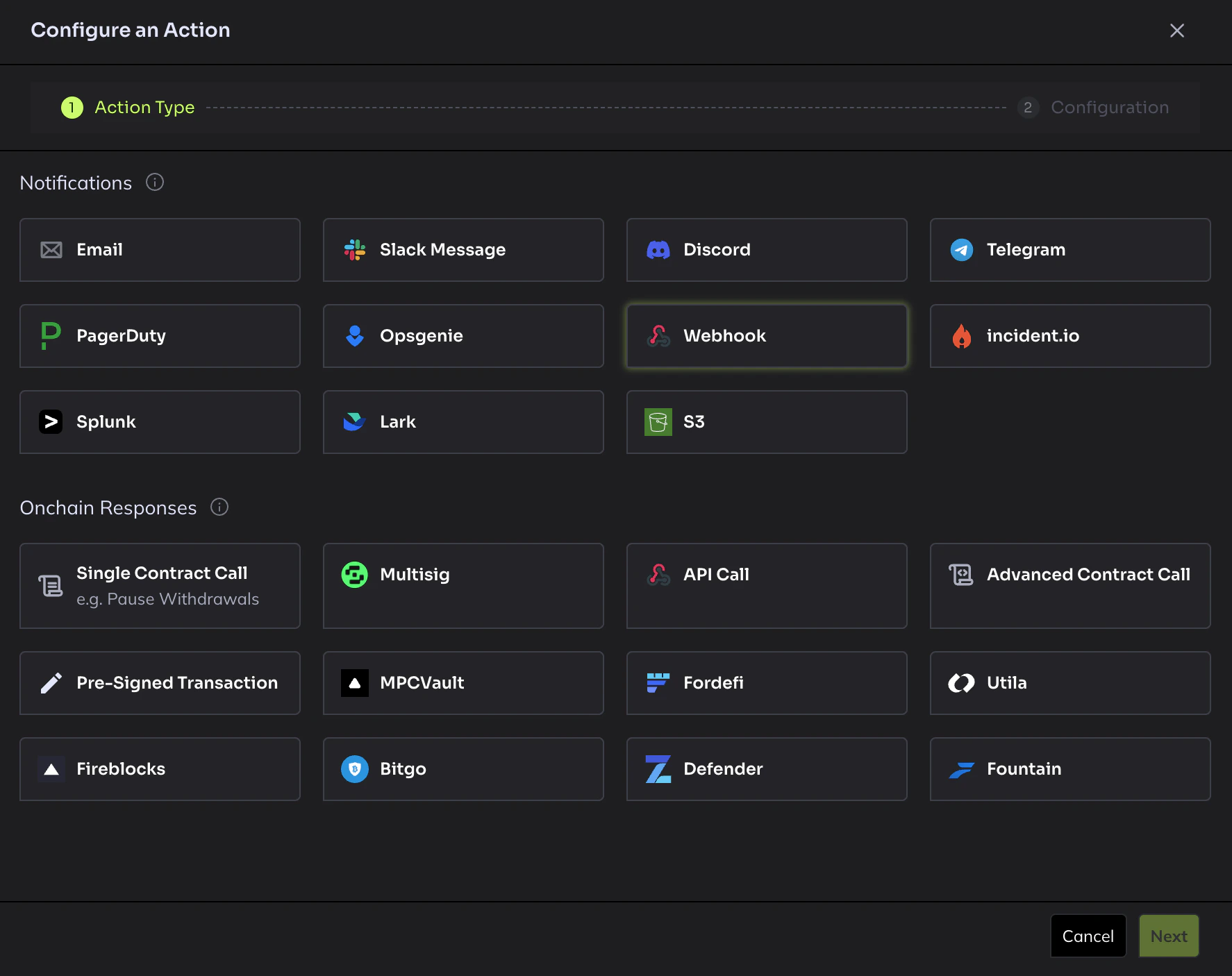Click the Pre-Signed Transaction pencil icon
Image resolution: width=1232 pixels, height=976 pixels.
pos(51,683)
